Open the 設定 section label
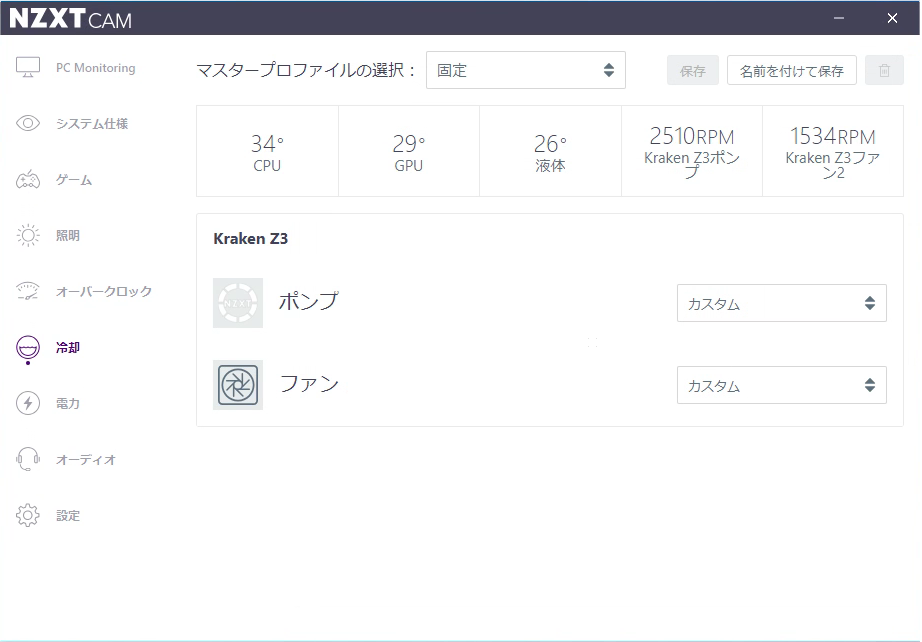Viewport: 922px width, 642px height. [x=68, y=516]
